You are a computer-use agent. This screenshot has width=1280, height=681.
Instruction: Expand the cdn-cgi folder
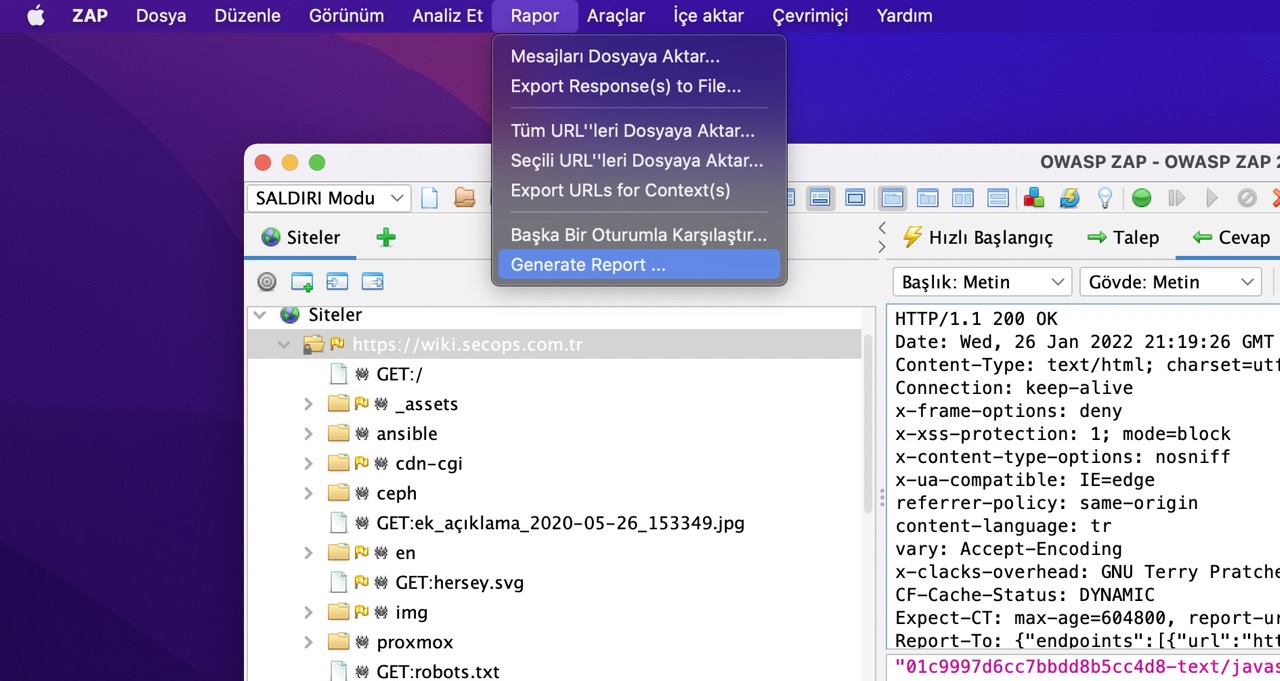309,464
